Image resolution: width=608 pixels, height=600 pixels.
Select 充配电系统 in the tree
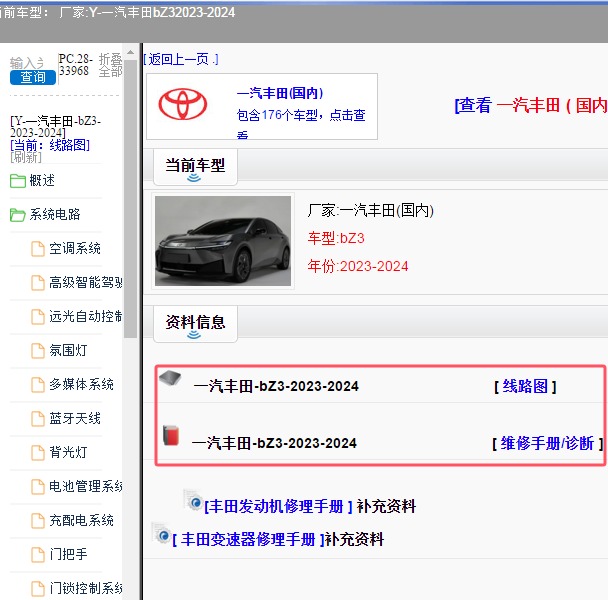(x=81, y=520)
